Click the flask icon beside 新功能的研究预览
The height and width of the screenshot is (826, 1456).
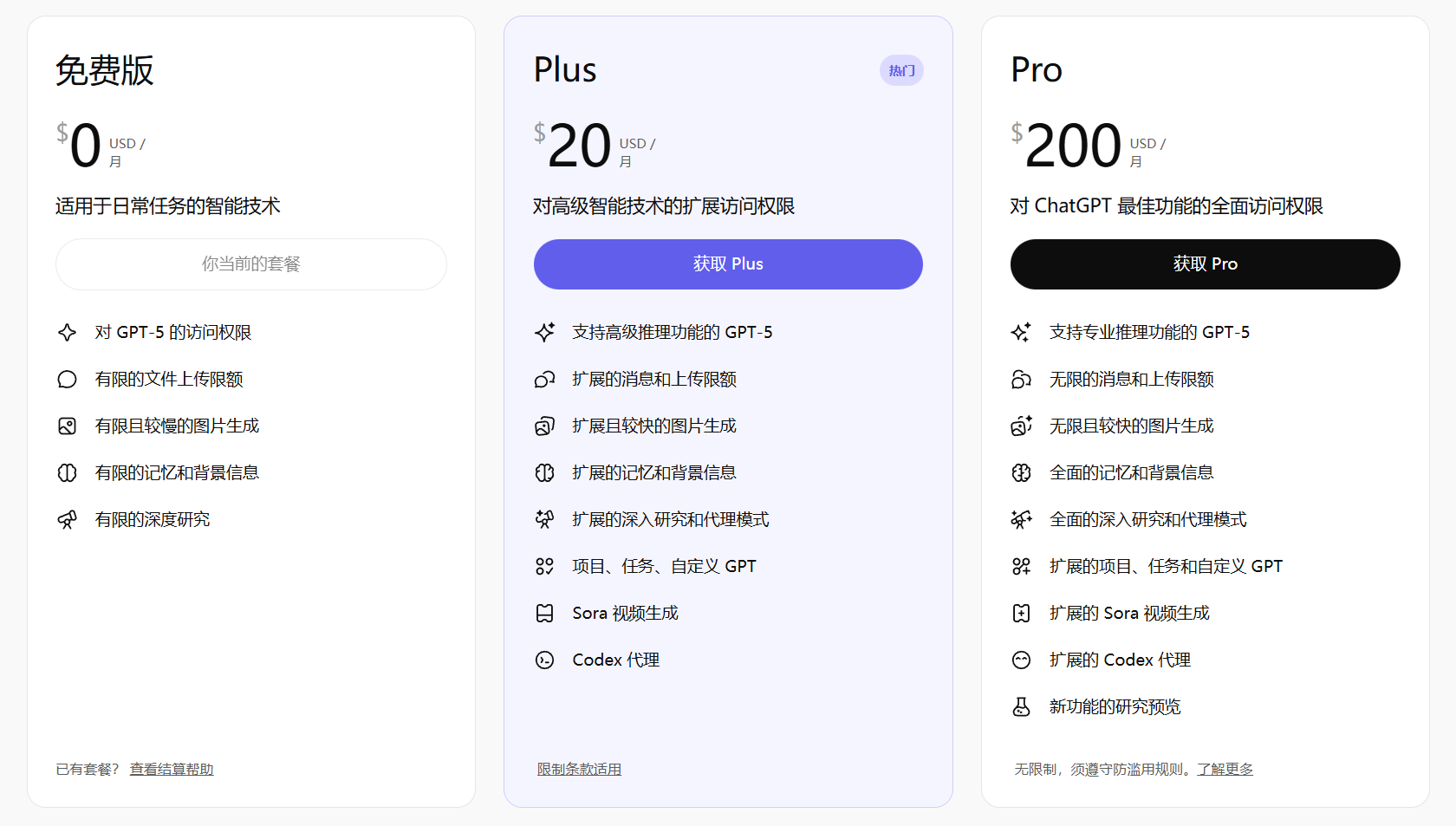coord(1022,707)
